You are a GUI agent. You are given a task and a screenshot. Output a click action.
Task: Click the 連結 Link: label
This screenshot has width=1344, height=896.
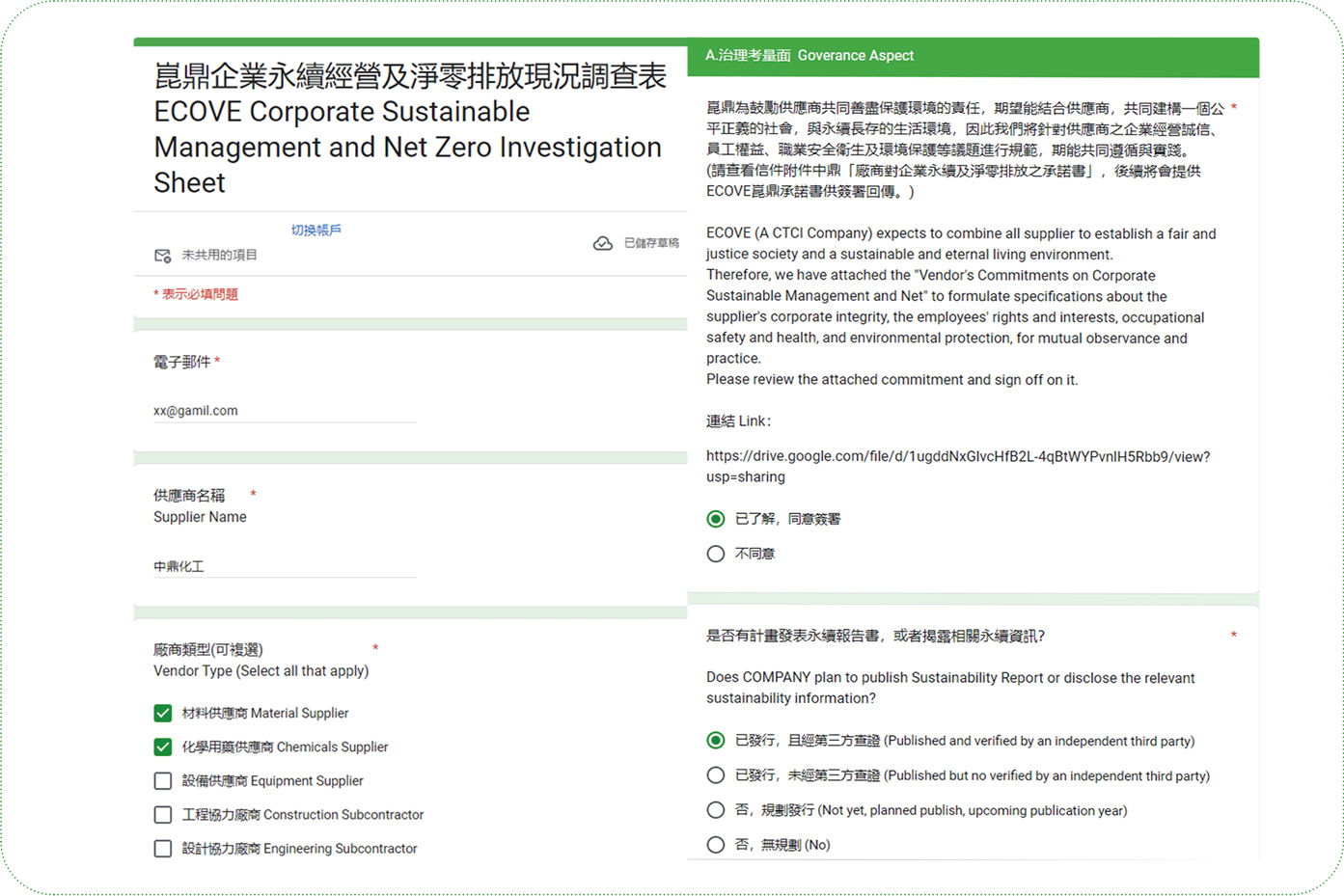[739, 421]
